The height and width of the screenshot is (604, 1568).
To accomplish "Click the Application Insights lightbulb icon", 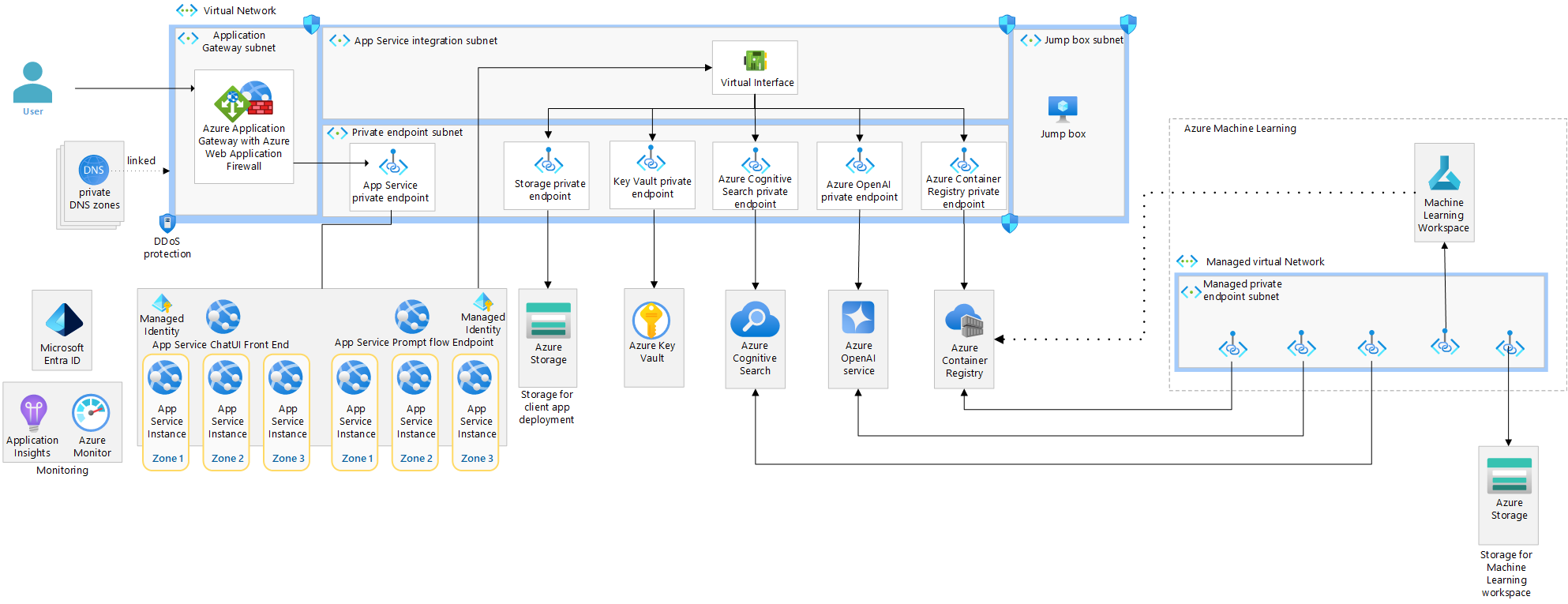I will pos(33,412).
